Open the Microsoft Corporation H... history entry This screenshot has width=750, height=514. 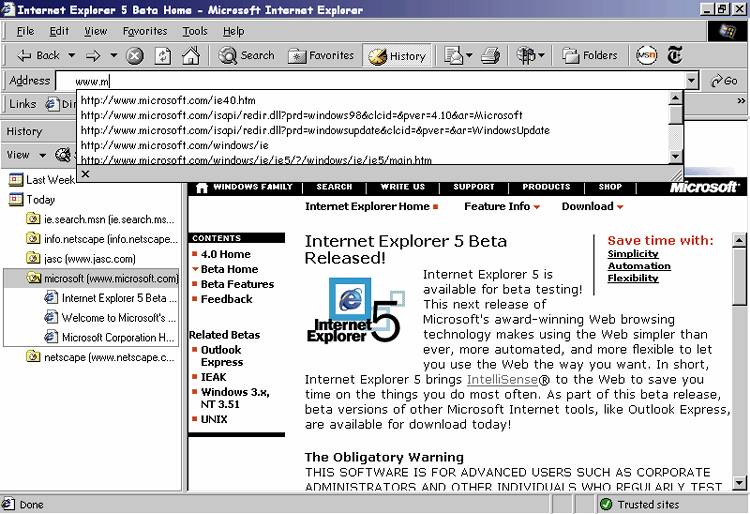[x=109, y=337]
